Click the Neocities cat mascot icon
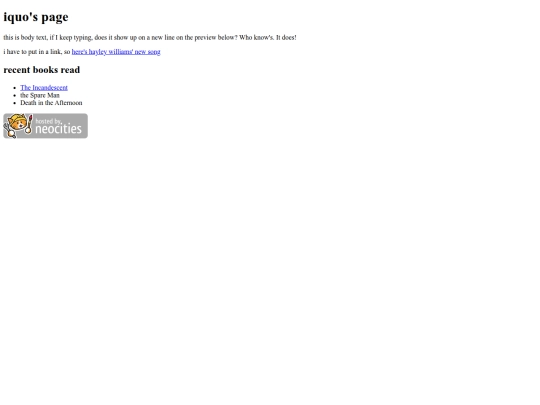 (x=17, y=124)
